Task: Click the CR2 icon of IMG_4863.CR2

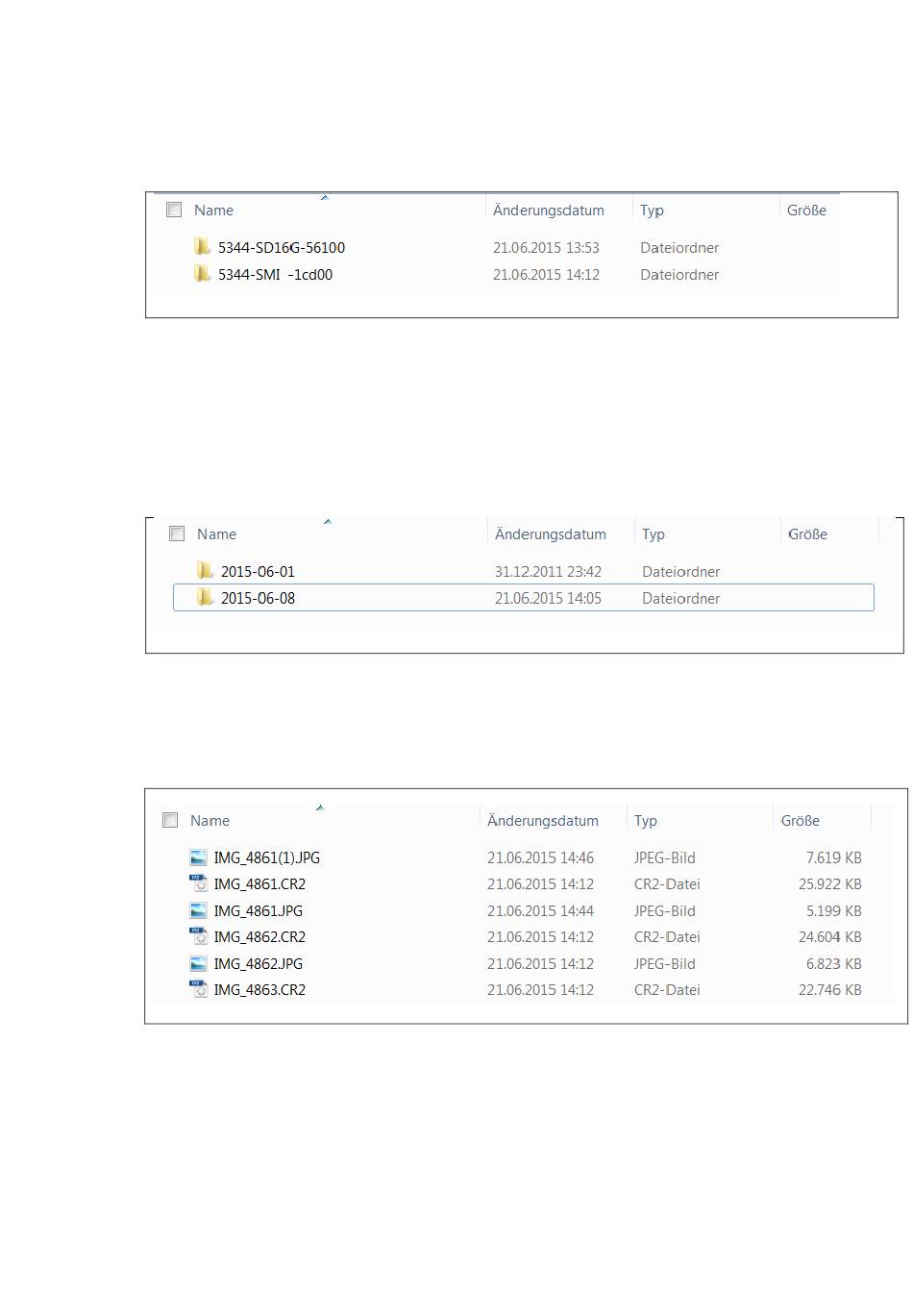Action: (x=198, y=989)
